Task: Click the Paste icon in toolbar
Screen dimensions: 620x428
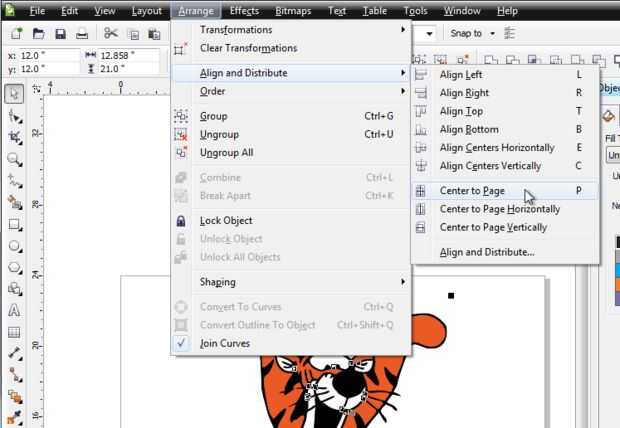Action: coord(154,34)
